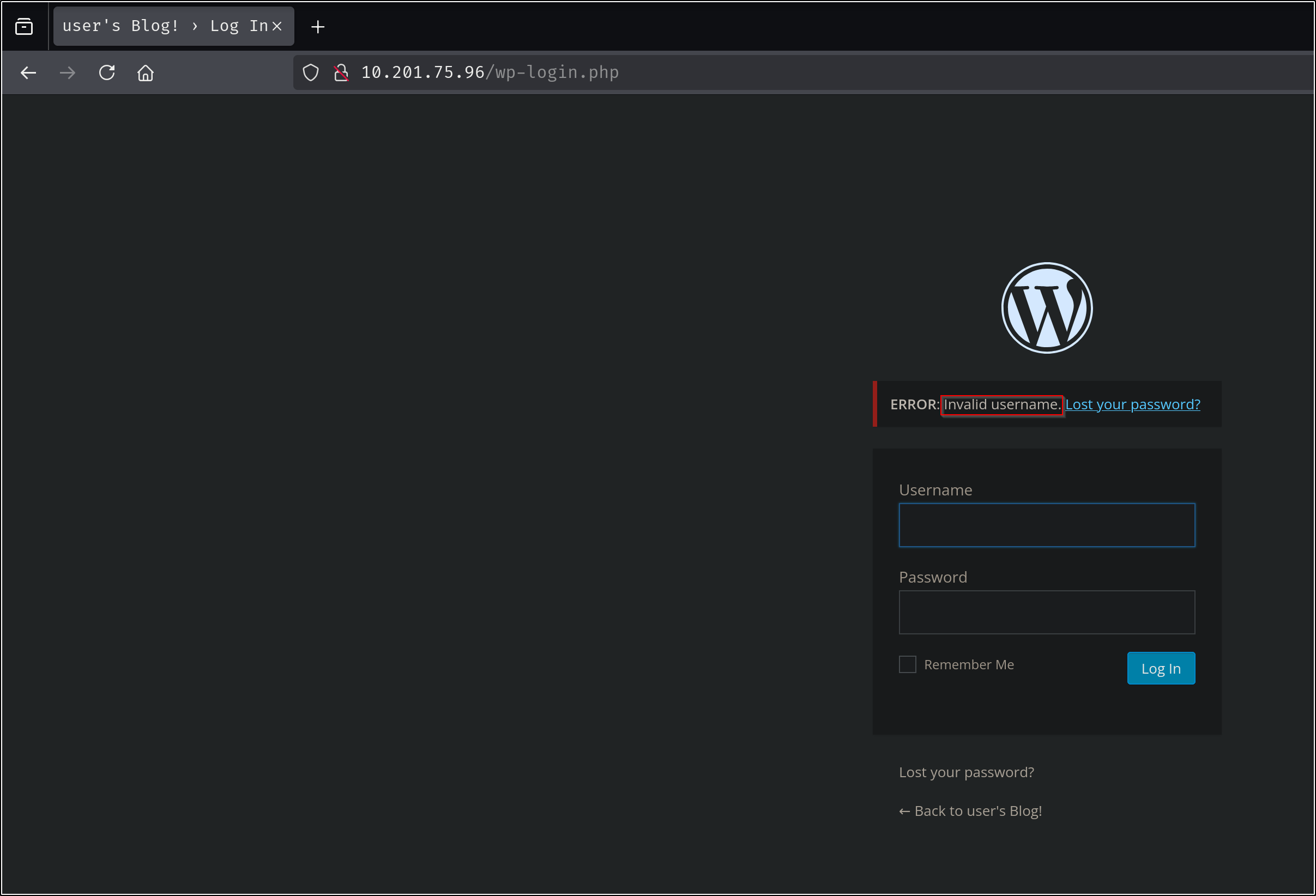The height and width of the screenshot is (896, 1316).
Task: Go back to user's Blog link
Action: [x=970, y=810]
